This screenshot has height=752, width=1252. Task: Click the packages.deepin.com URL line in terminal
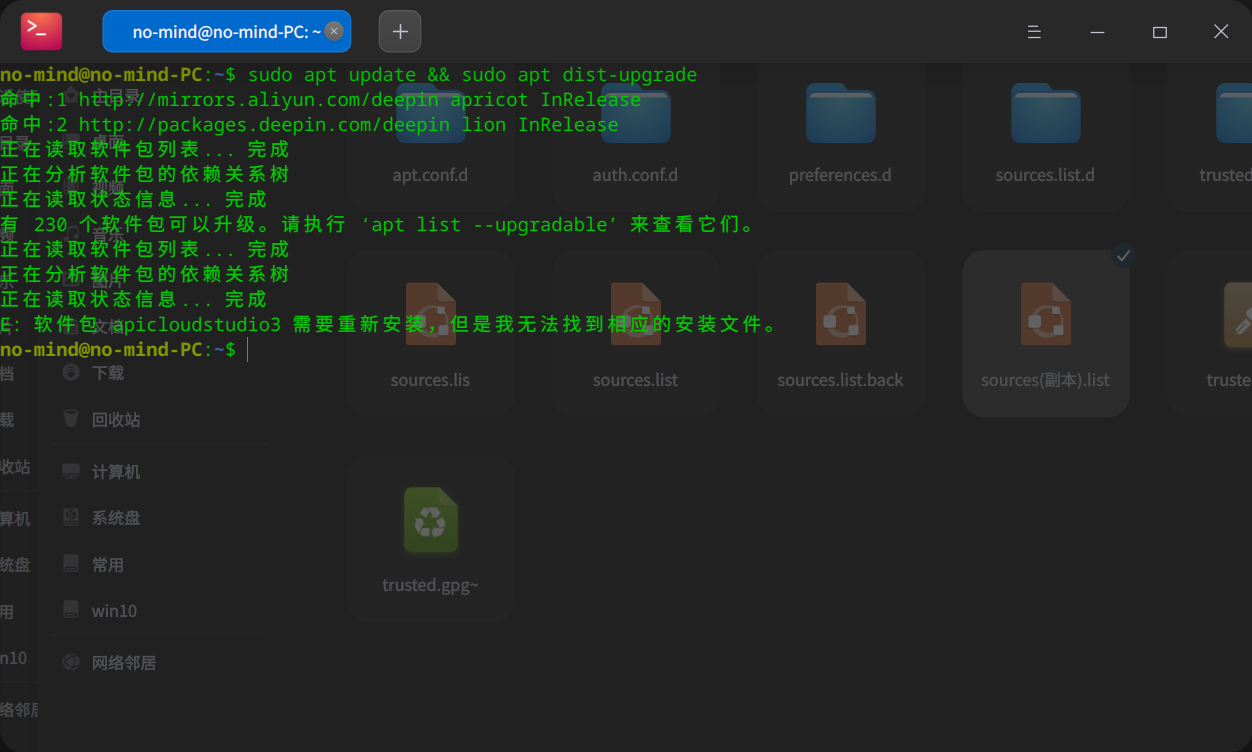(x=309, y=125)
